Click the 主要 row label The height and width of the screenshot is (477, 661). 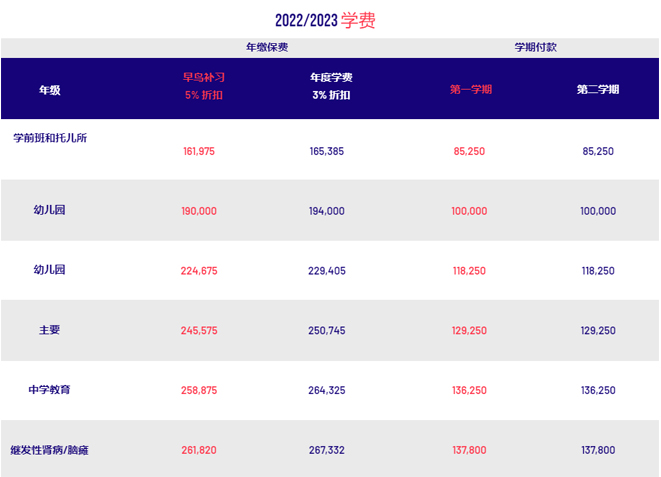49,330
